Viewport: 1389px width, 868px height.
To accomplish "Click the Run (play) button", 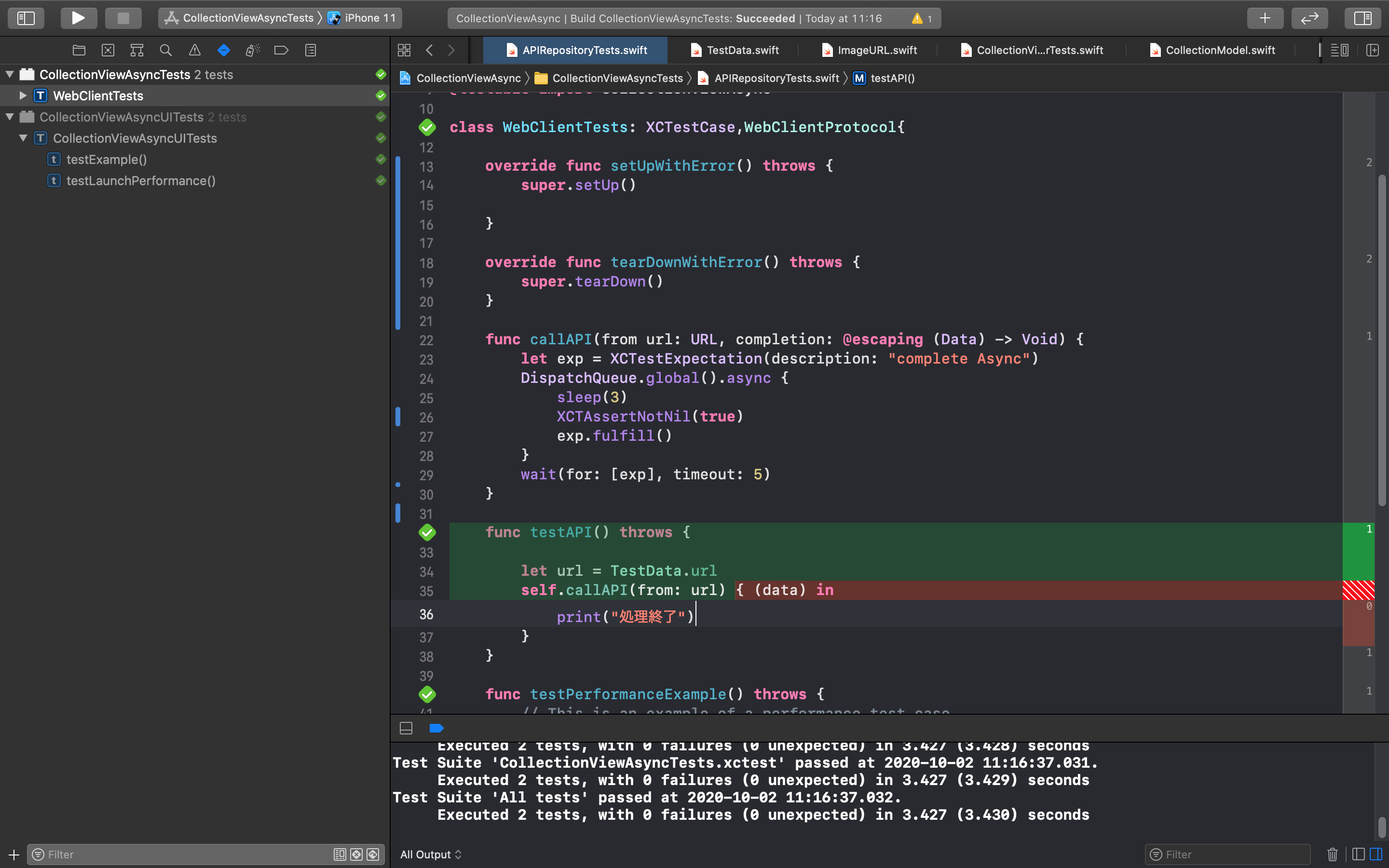I will (x=78, y=18).
